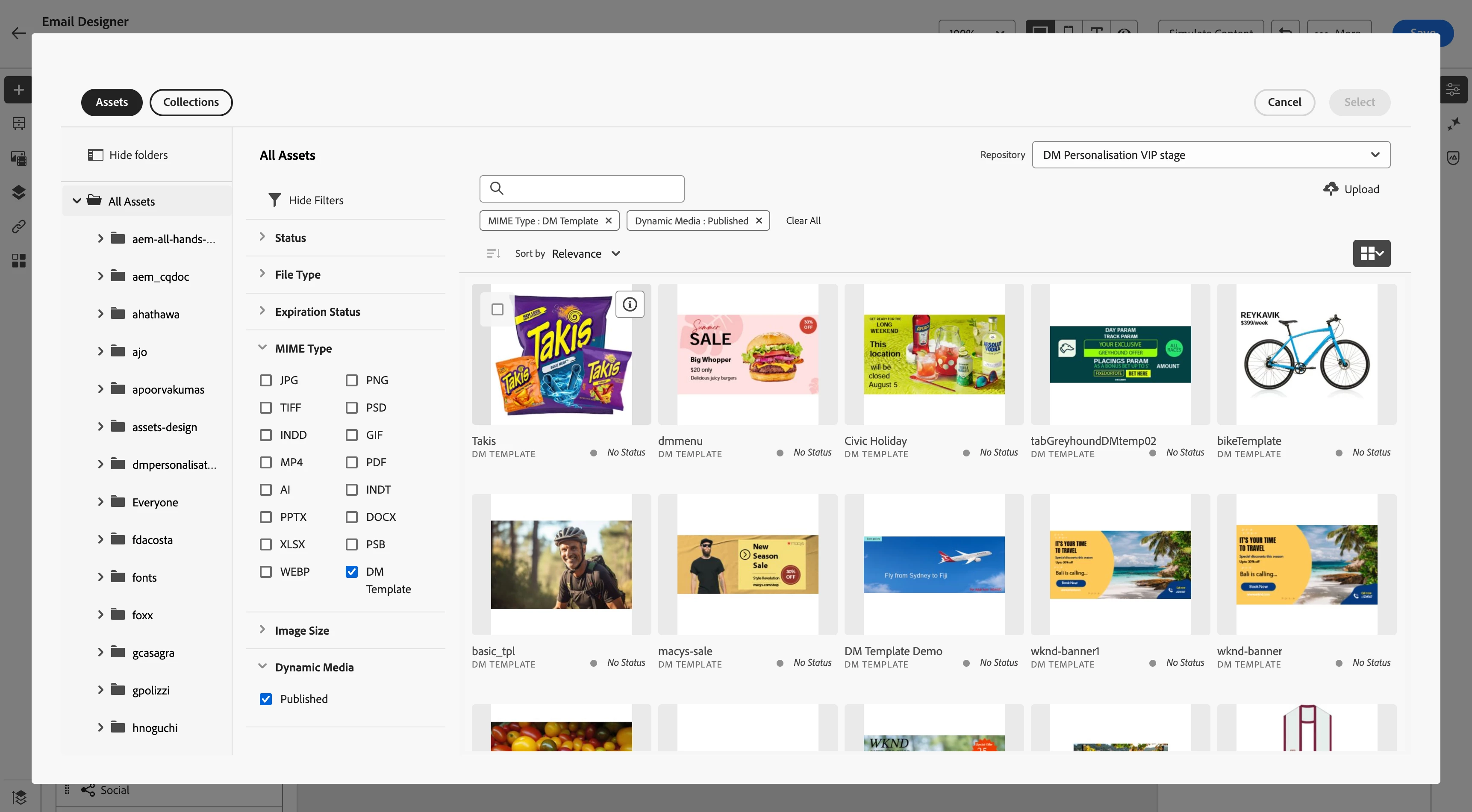Click the info icon on Takis thumbnail
1472x812 pixels.
(630, 305)
